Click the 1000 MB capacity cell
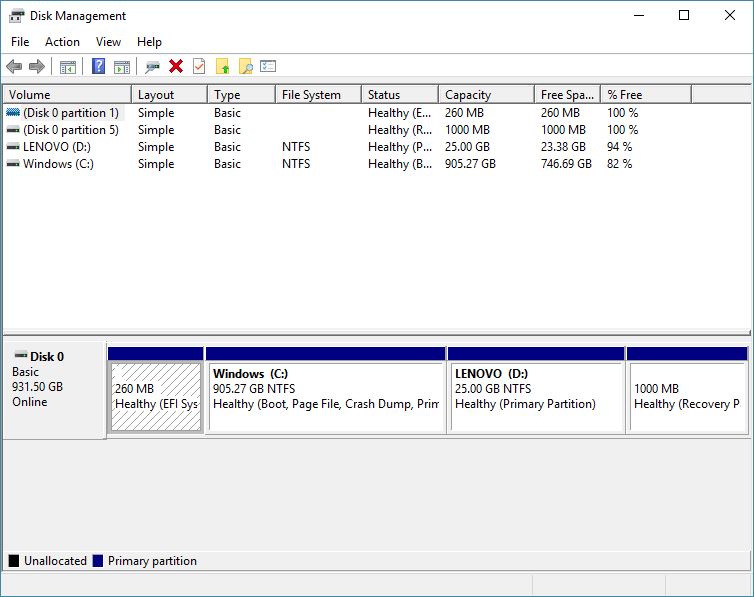This screenshot has width=754, height=597. click(x=467, y=130)
